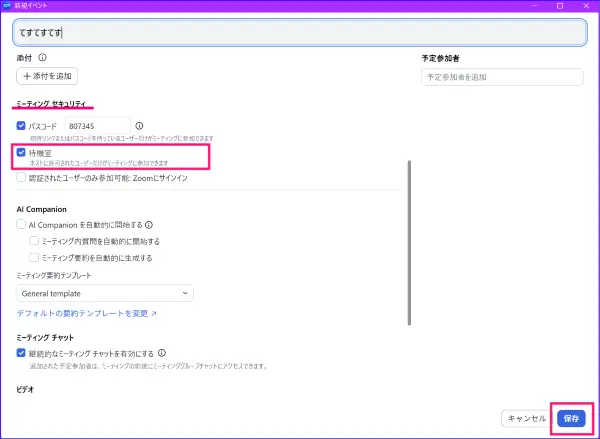Enable 認証されたユーザーのみ参加可能 checkbox
The image size is (600, 439).
22,178
